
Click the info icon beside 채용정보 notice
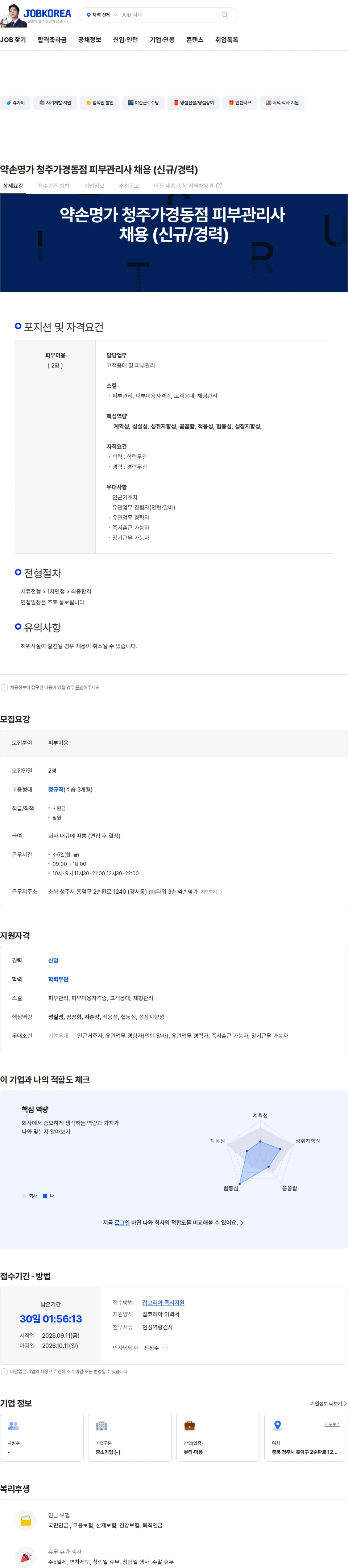tap(4, 687)
